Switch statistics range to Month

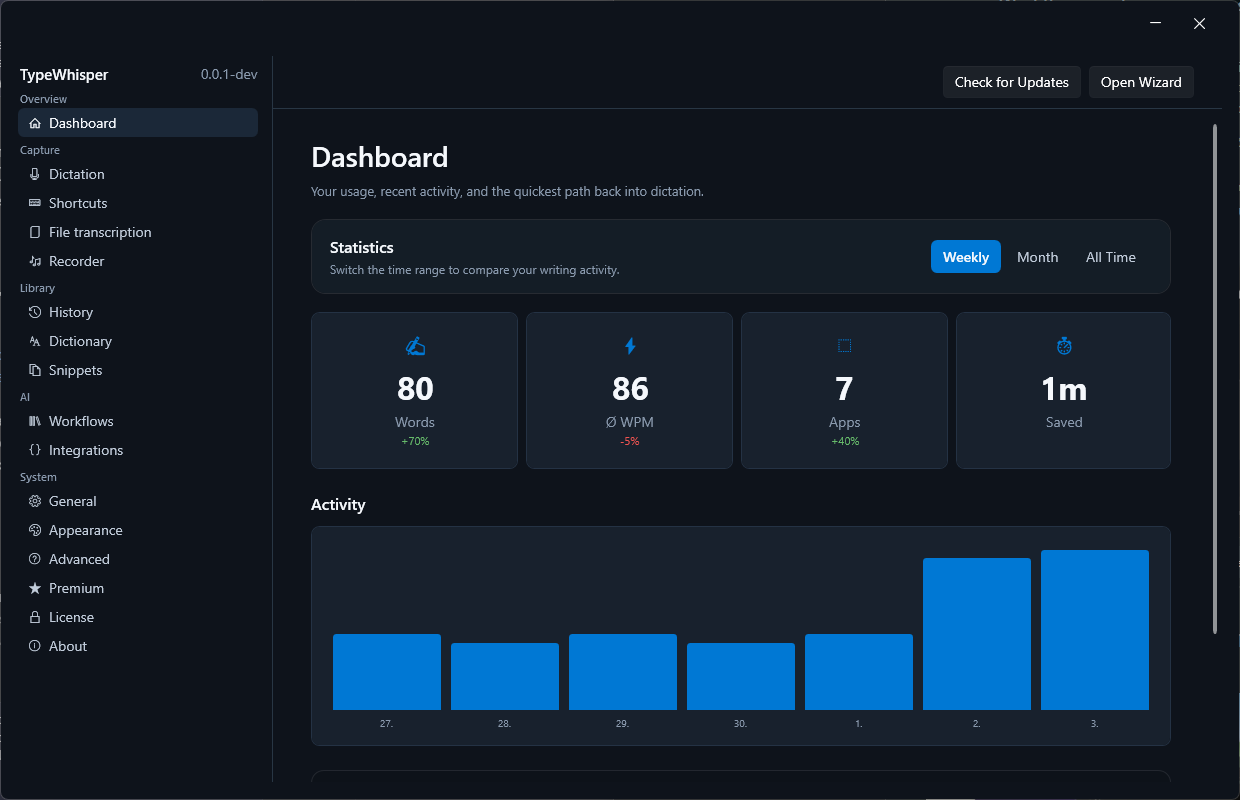pos(1038,257)
